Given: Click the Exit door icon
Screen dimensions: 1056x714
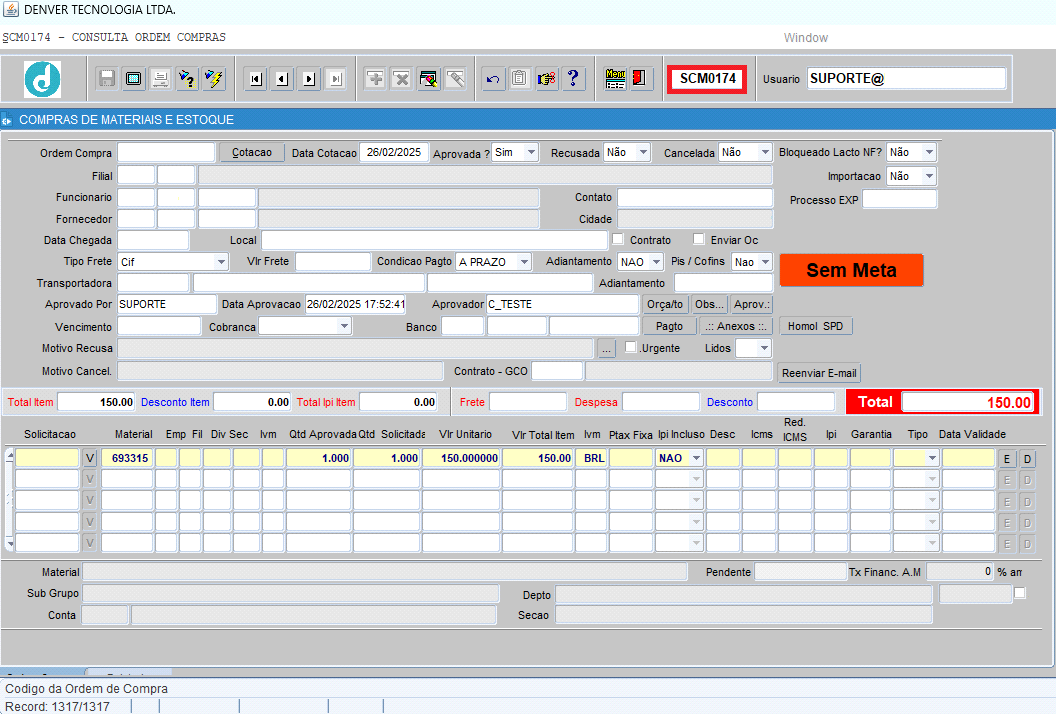Looking at the screenshot, I should click(639, 79).
